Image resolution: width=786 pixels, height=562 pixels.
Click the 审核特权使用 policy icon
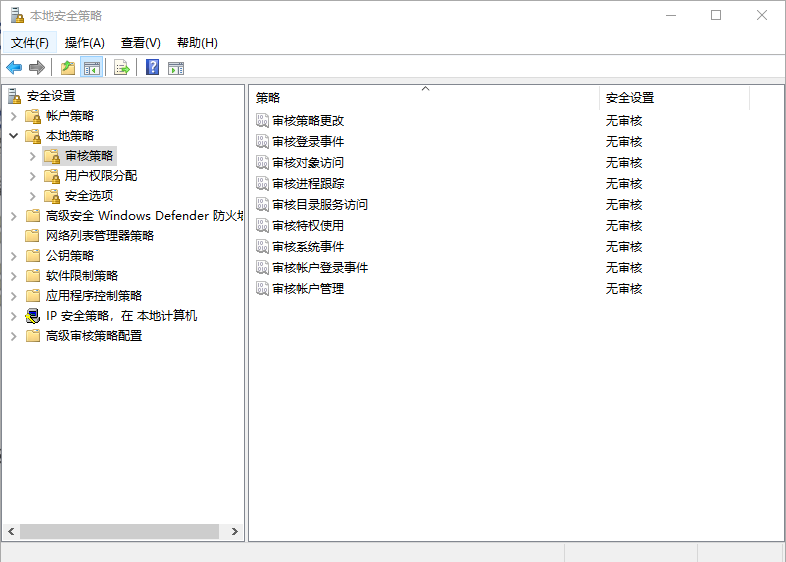tap(262, 226)
